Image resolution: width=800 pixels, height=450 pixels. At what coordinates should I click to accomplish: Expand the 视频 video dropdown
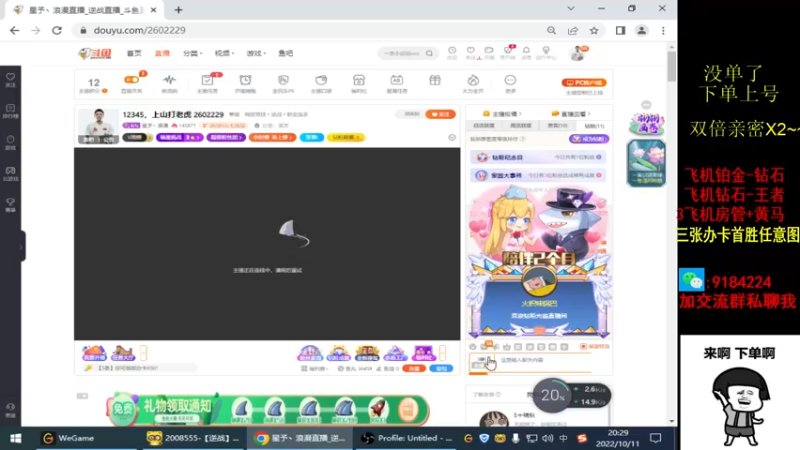(224, 53)
